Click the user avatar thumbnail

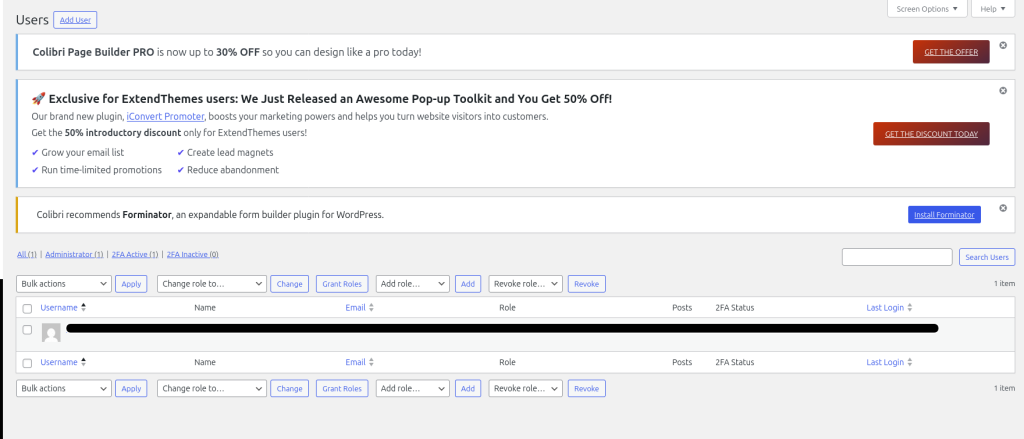point(51,333)
